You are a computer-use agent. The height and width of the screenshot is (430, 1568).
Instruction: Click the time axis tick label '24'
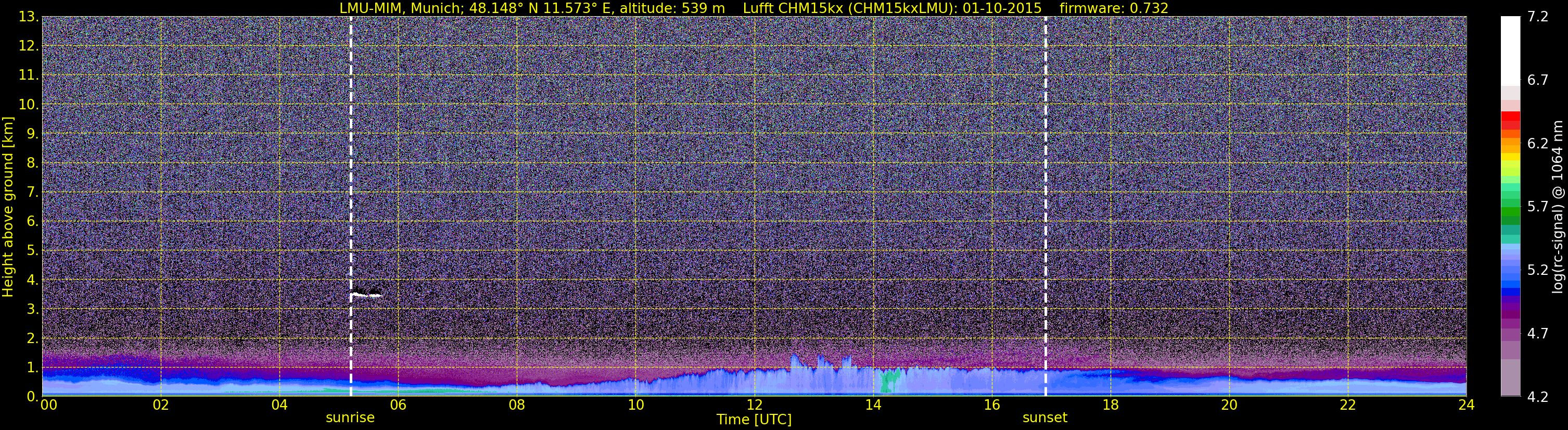pos(1467,405)
